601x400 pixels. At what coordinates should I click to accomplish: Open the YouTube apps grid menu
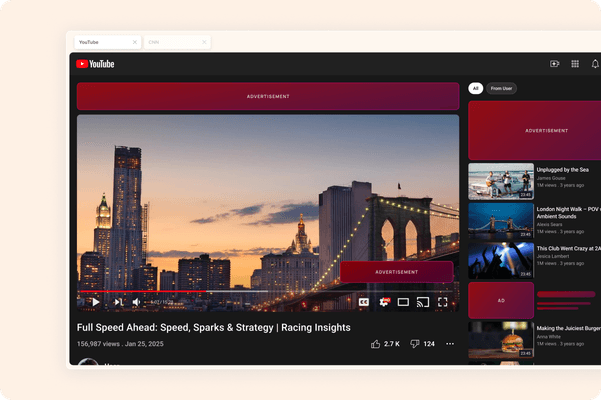[x=575, y=64]
